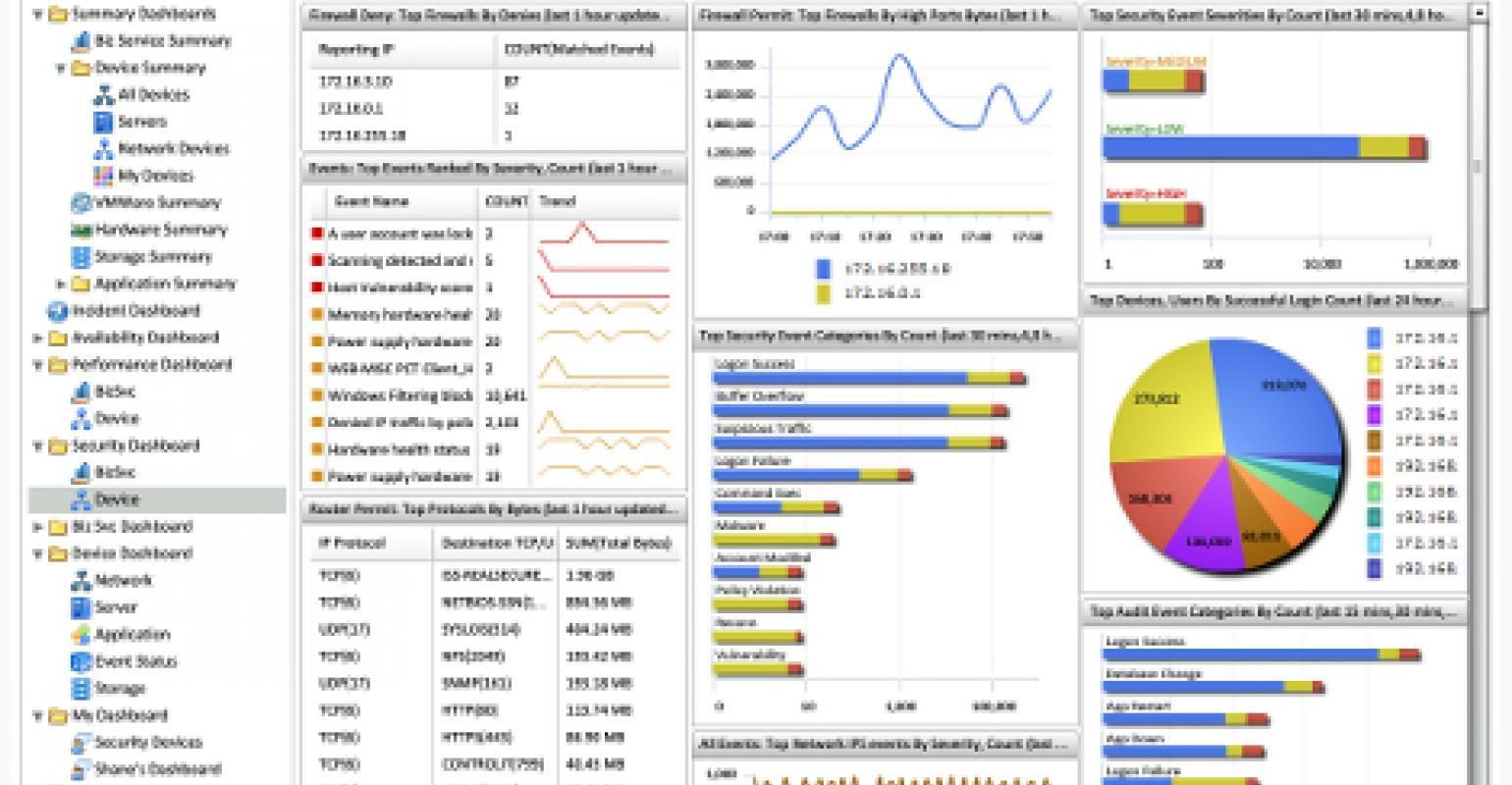Open the Application icon in Device Dashboard
Screen dimensions: 1512x785
pos(81,635)
